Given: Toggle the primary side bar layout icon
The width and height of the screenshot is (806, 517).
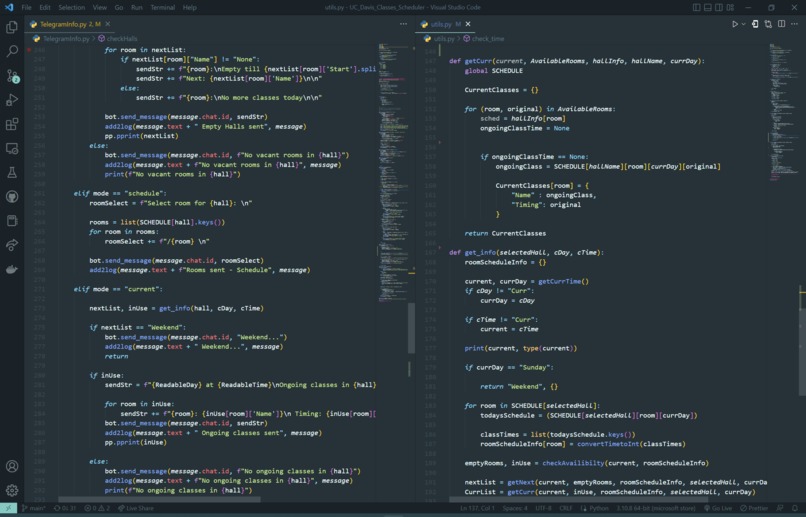Looking at the screenshot, I should click(x=697, y=7).
